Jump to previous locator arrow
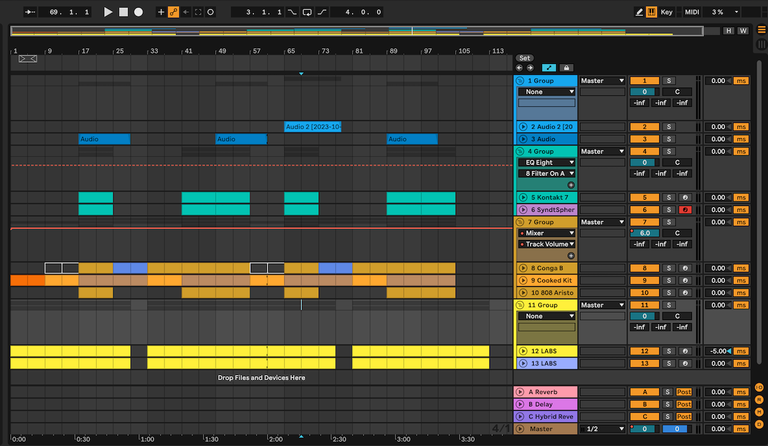Image resolution: width=768 pixels, height=446 pixels. 520,68
